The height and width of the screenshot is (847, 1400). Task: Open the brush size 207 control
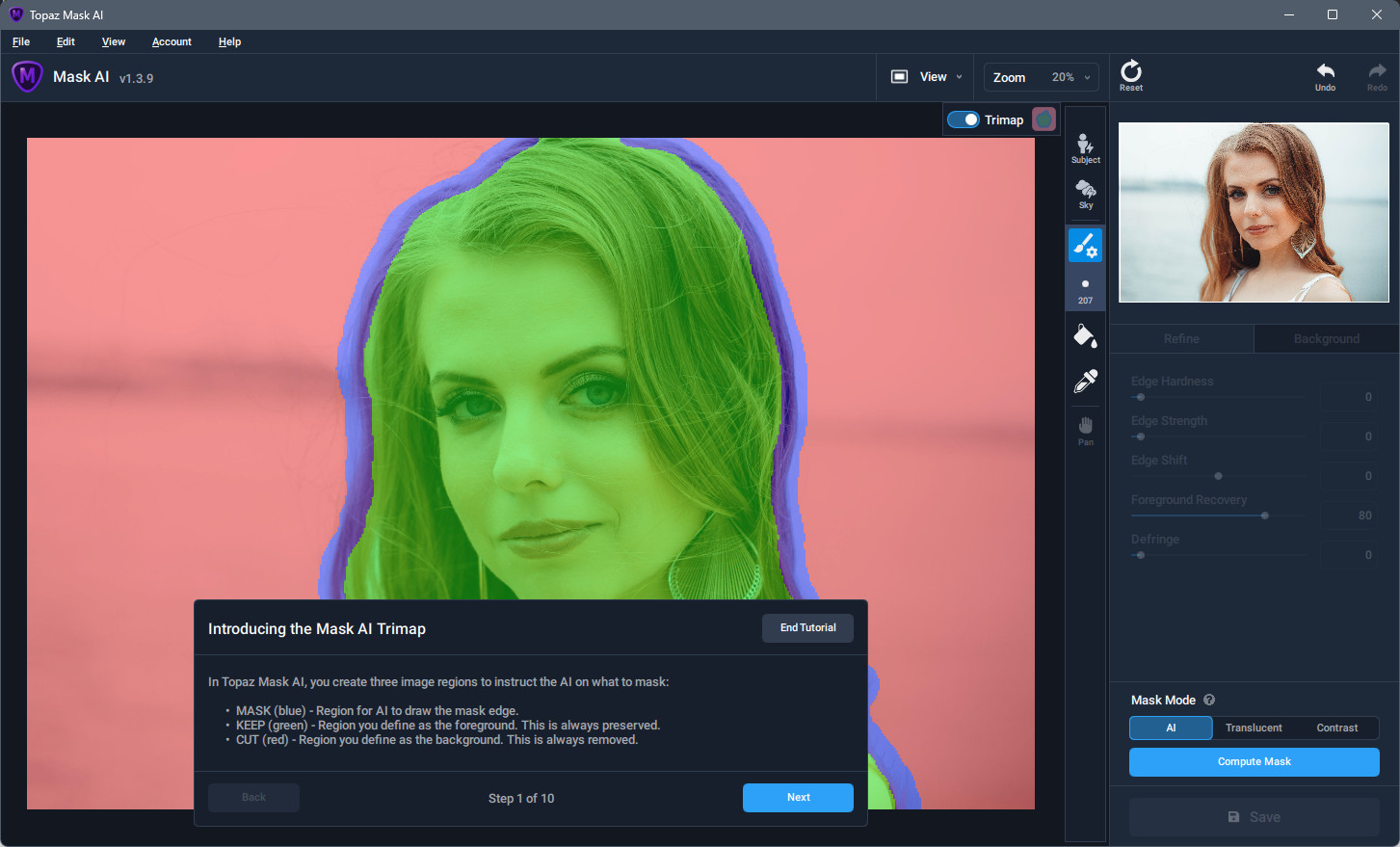click(x=1085, y=291)
